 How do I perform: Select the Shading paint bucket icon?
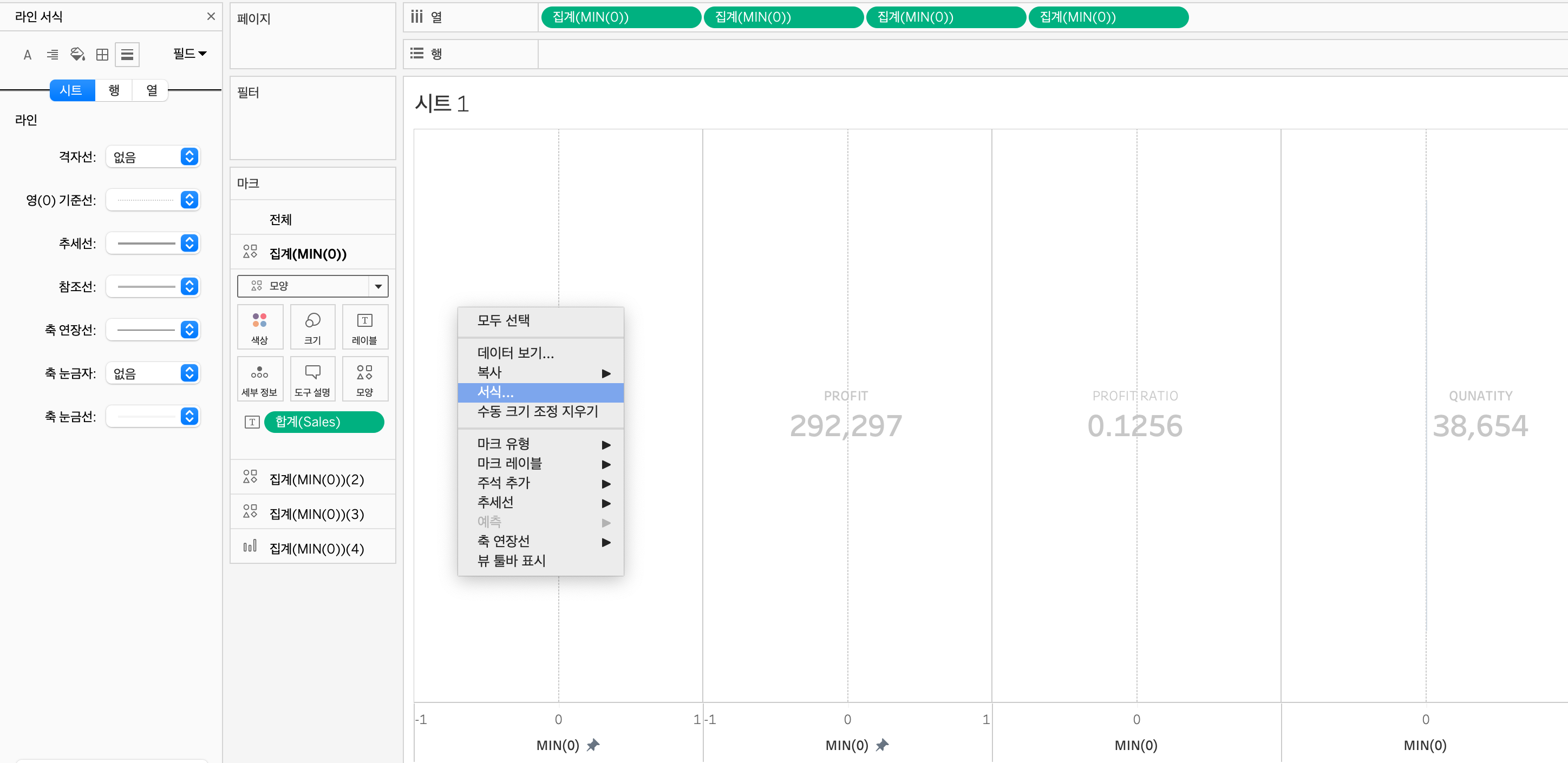(77, 55)
